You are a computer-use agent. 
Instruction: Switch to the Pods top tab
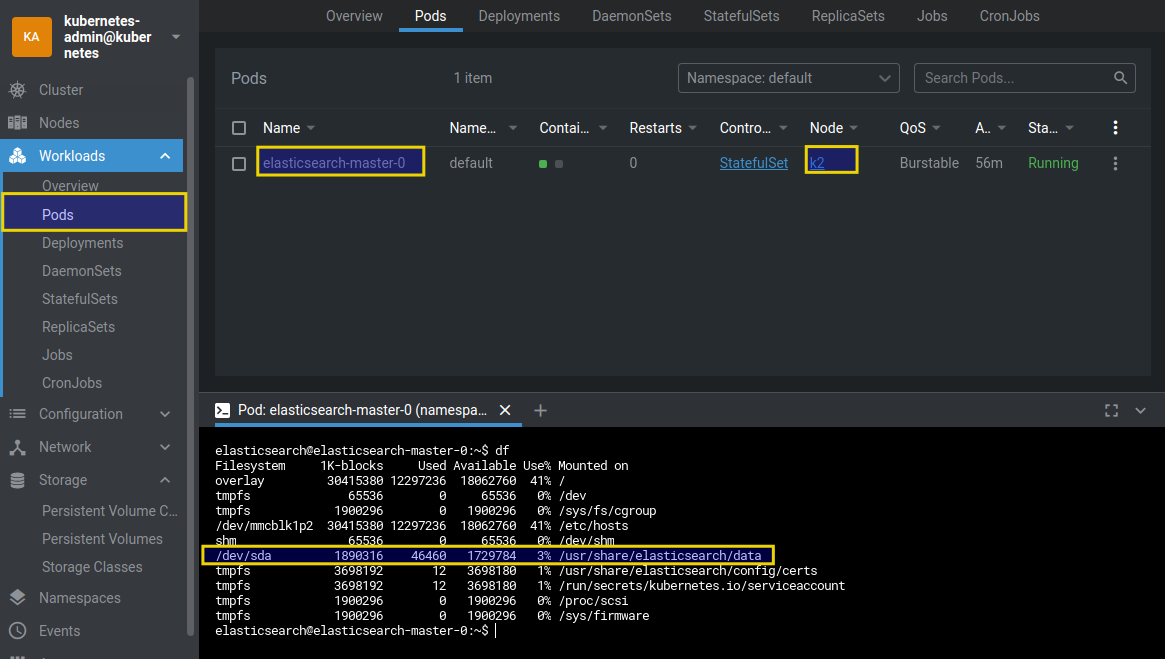coord(431,16)
